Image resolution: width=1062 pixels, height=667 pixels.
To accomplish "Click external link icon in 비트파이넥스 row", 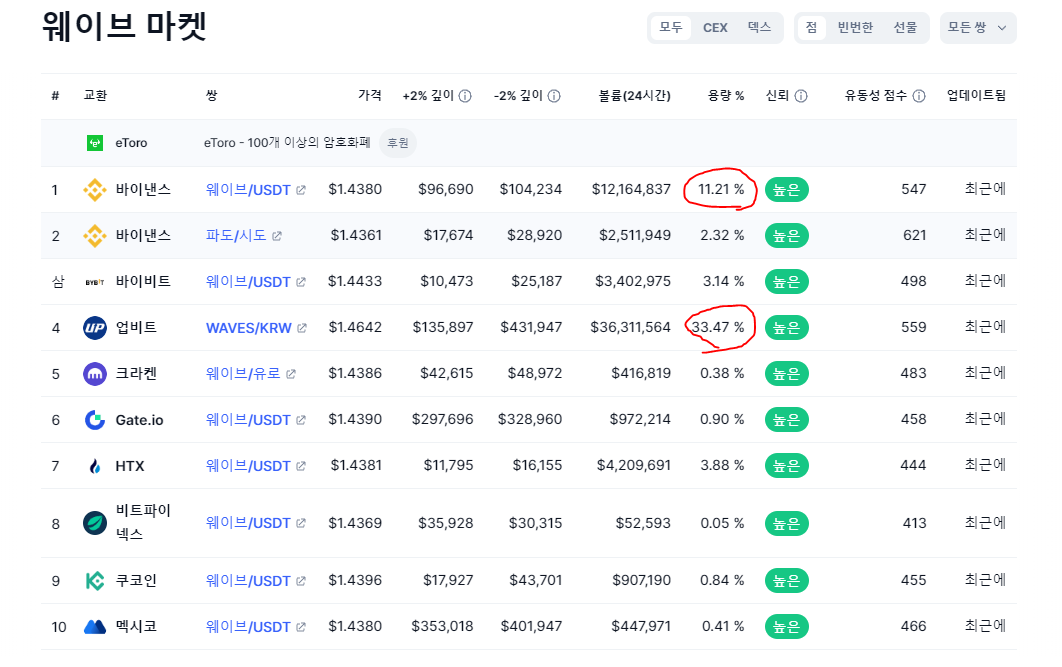I will (301, 523).
